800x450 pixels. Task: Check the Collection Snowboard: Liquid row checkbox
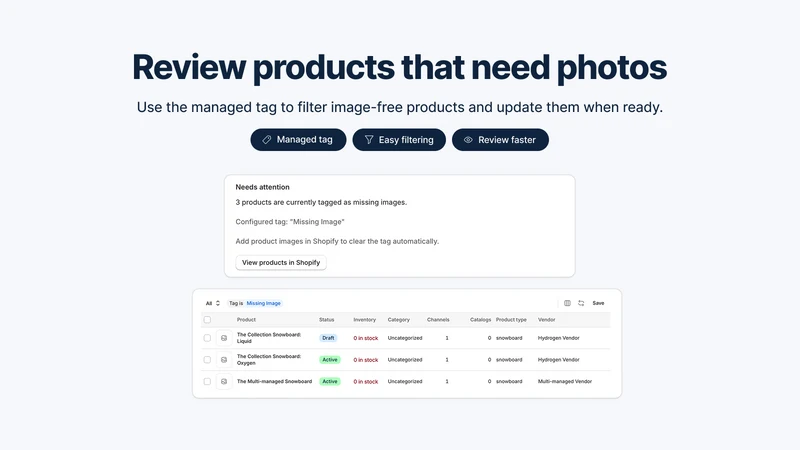(x=207, y=338)
